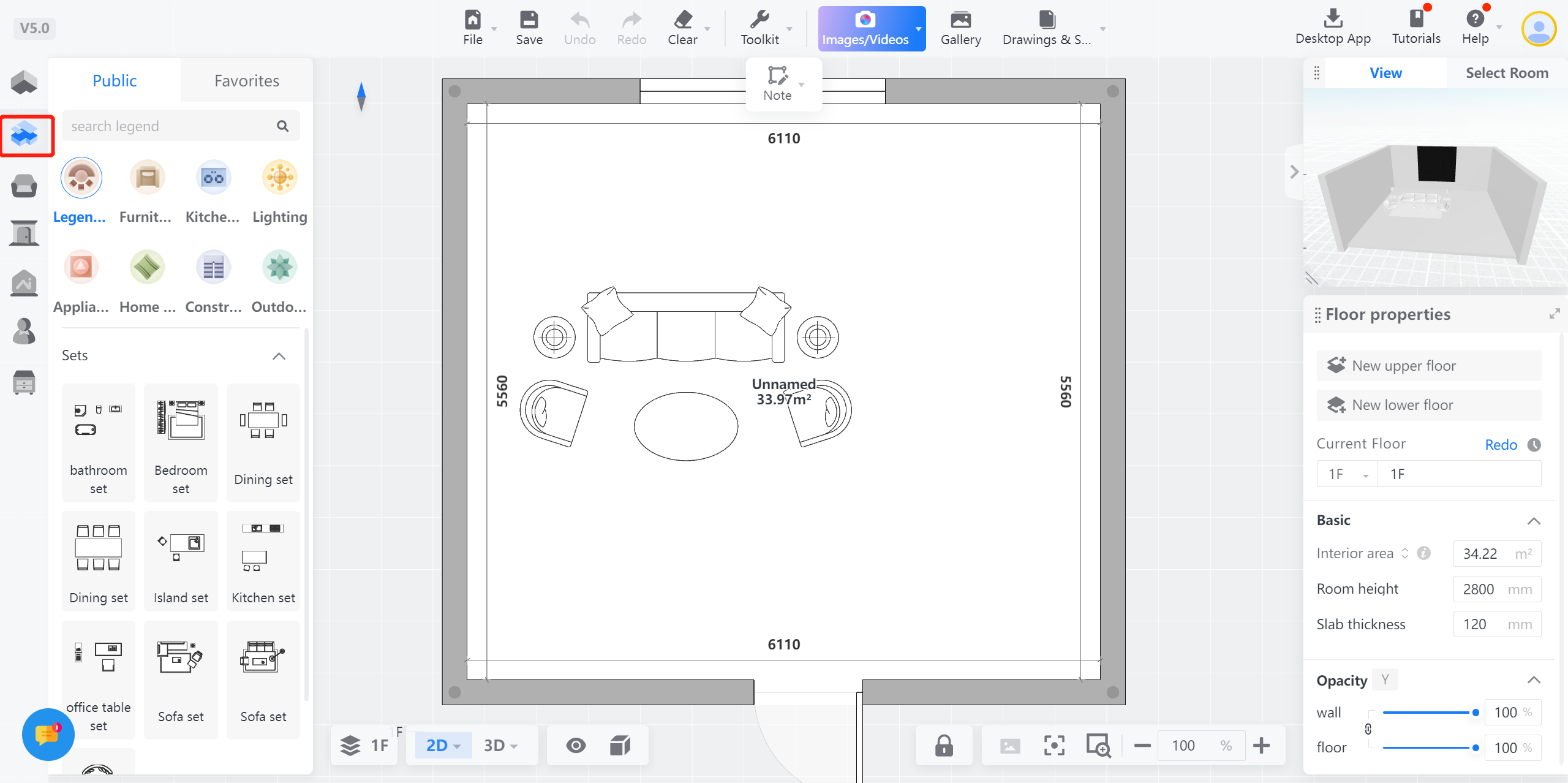Select the Lighting category icon
The width and height of the screenshot is (1568, 783).
click(x=279, y=178)
